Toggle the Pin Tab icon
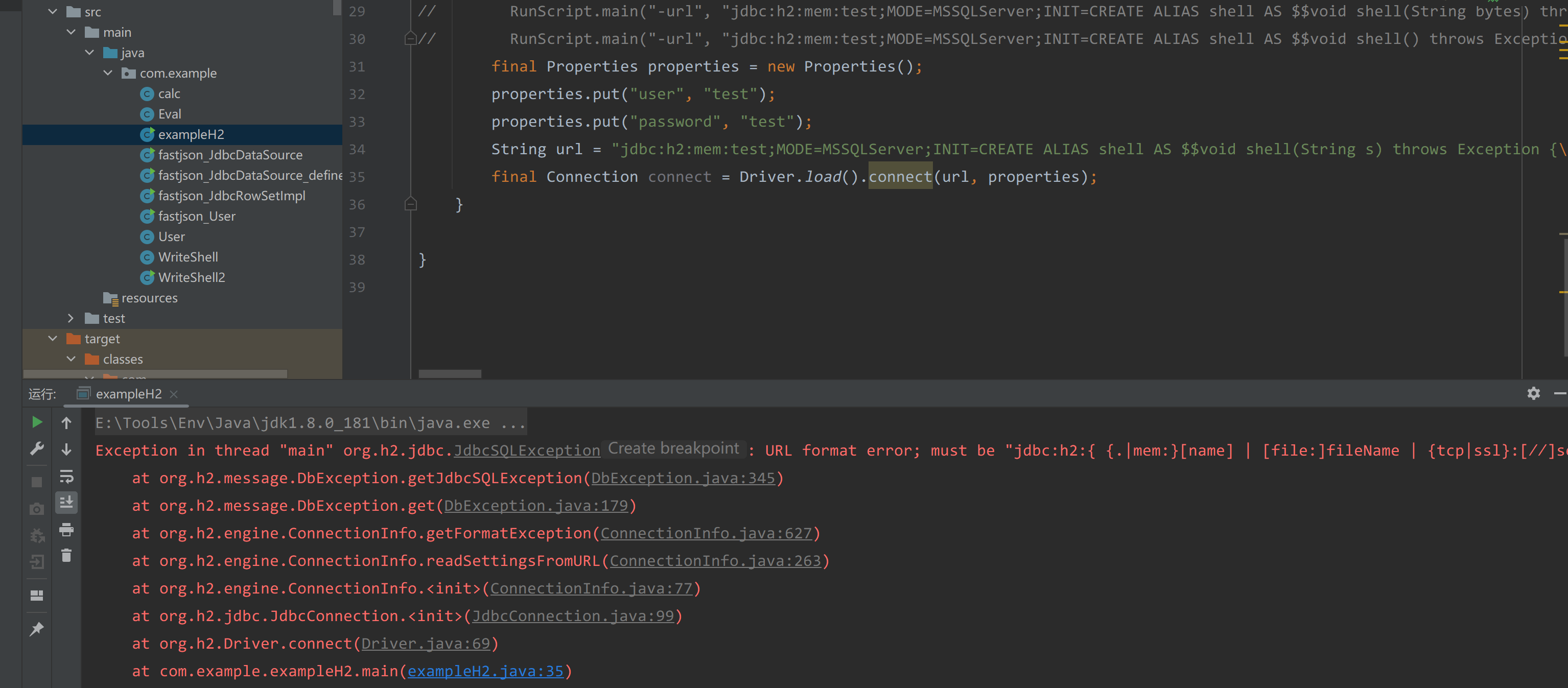 pyautogui.click(x=36, y=629)
